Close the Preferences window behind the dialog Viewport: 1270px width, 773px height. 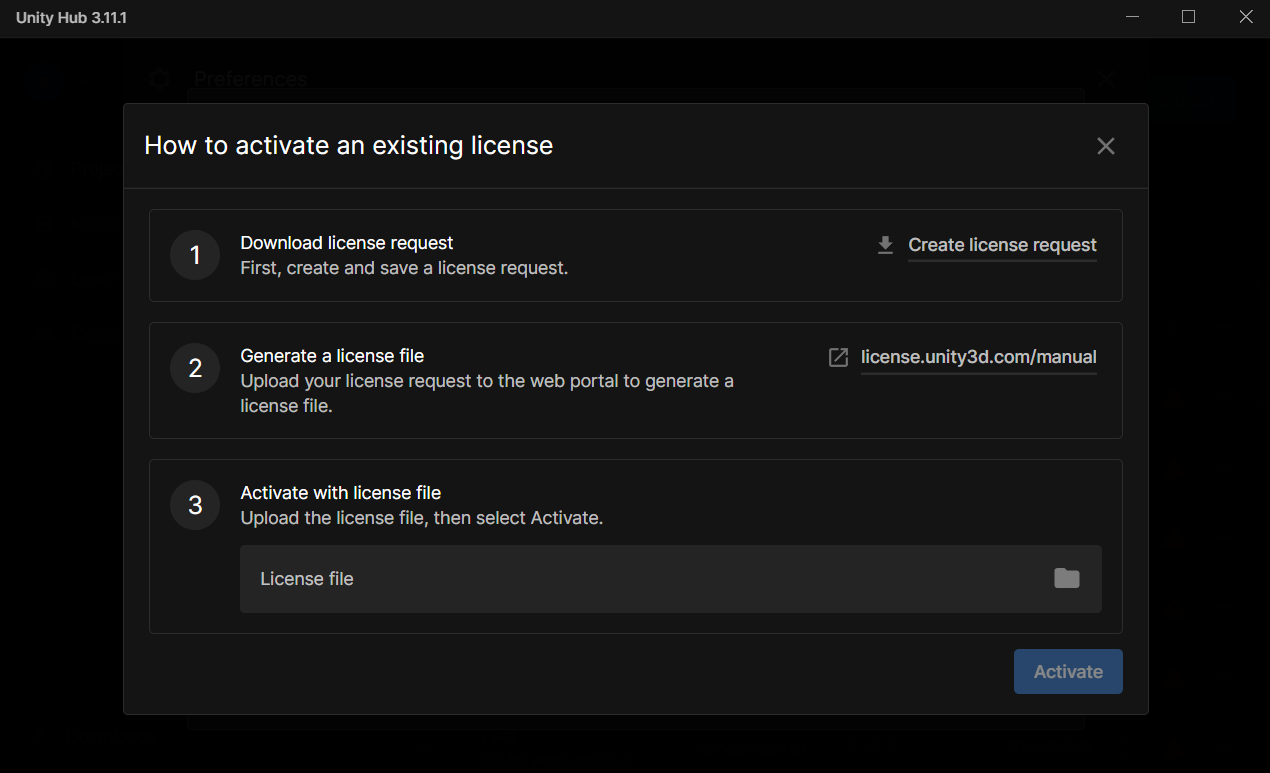tap(1106, 78)
